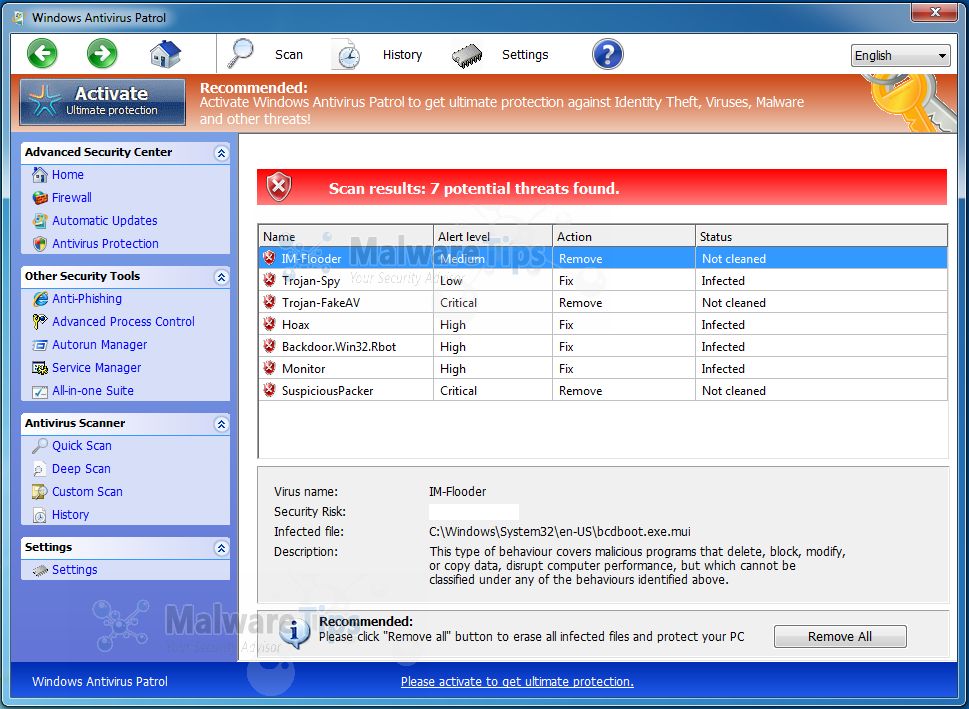Click the Activate Ultimate protection button
This screenshot has width=969, height=709.
103,102
